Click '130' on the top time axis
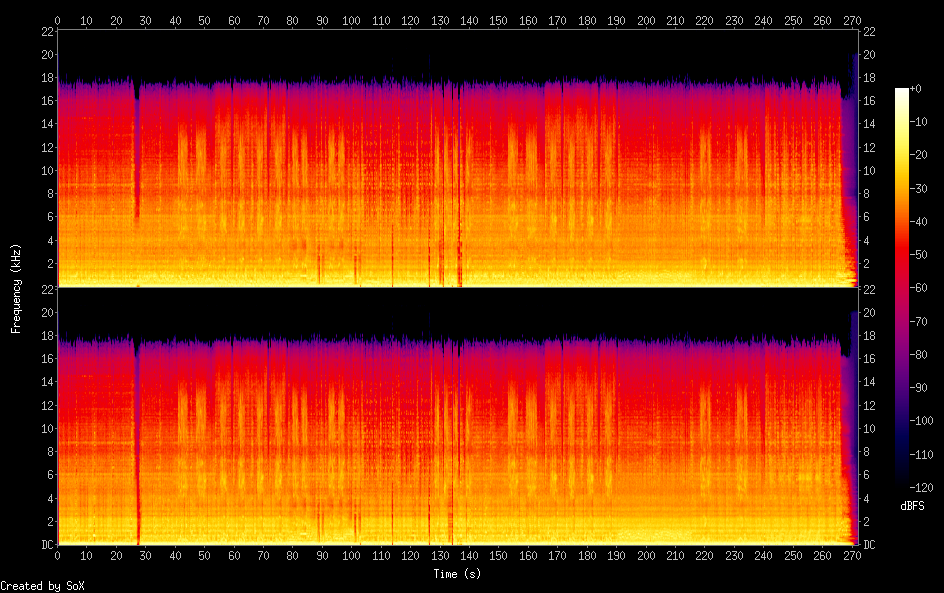This screenshot has height=593, width=944. 440,20
